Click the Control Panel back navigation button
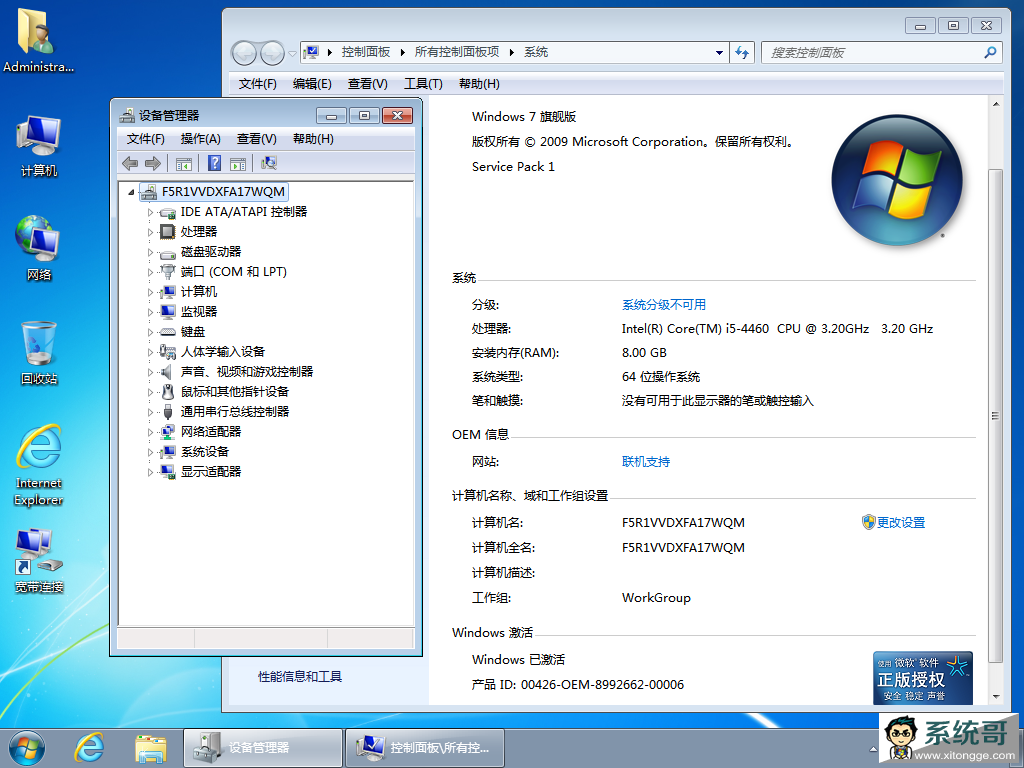This screenshot has height=768, width=1024. [x=244, y=53]
